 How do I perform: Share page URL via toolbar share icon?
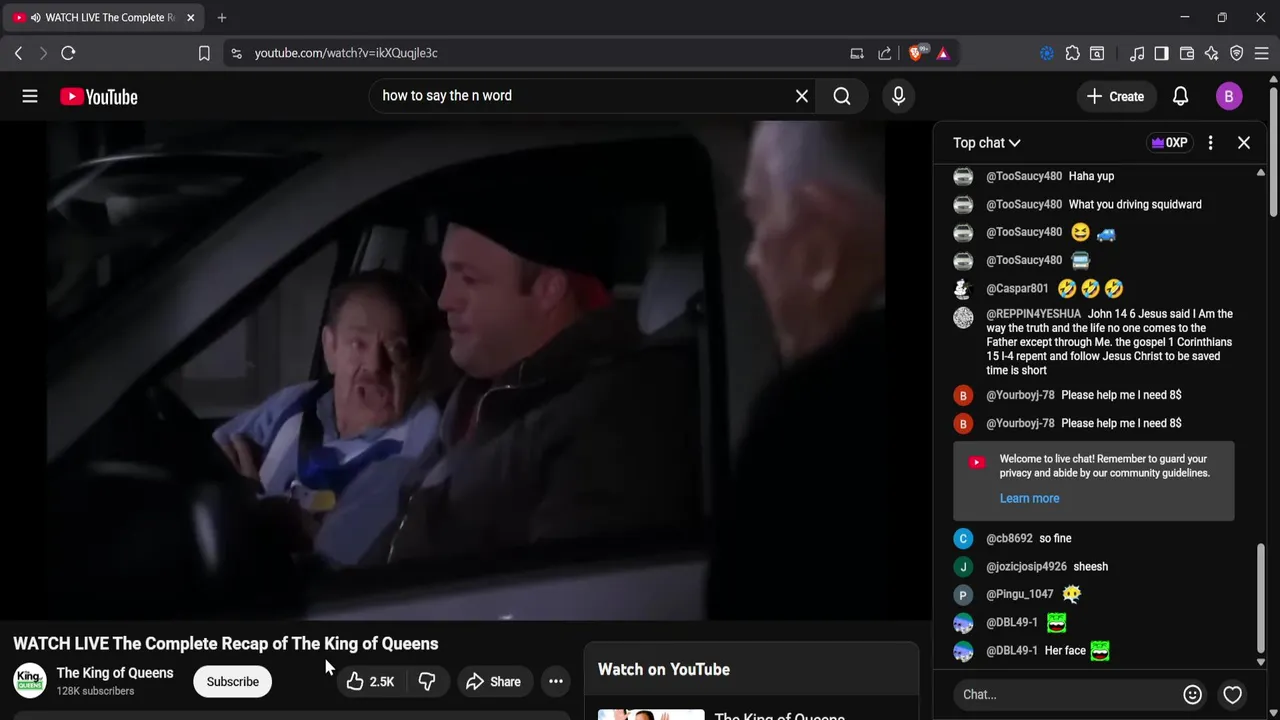885,53
